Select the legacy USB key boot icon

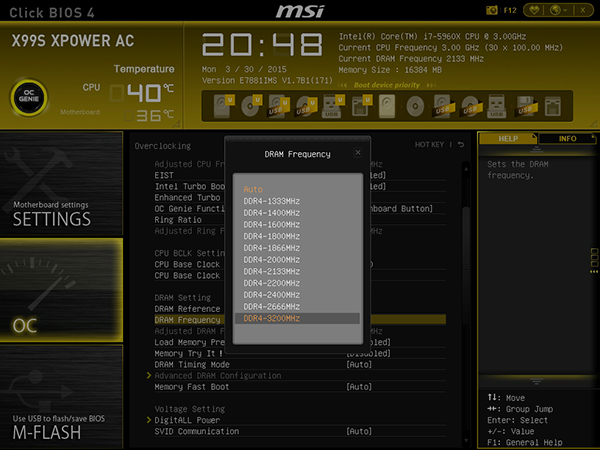[496, 106]
